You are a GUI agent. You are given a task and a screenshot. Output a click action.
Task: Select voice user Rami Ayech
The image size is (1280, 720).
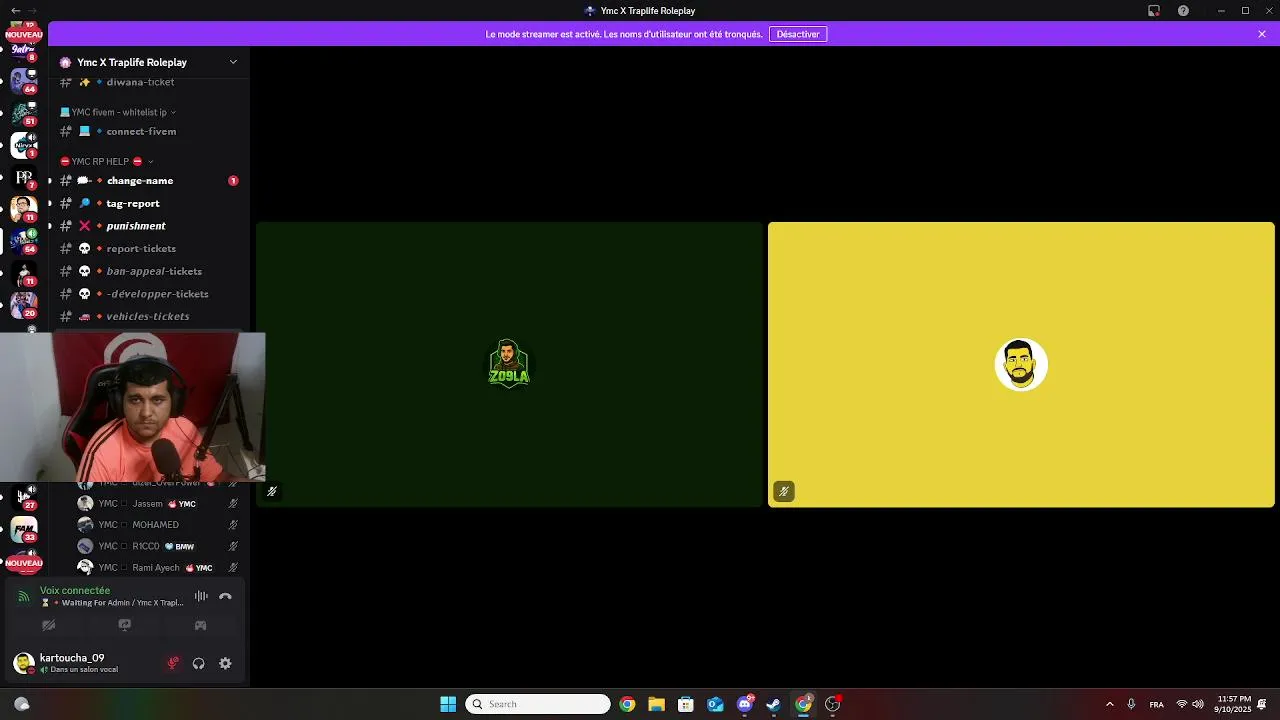pos(157,568)
